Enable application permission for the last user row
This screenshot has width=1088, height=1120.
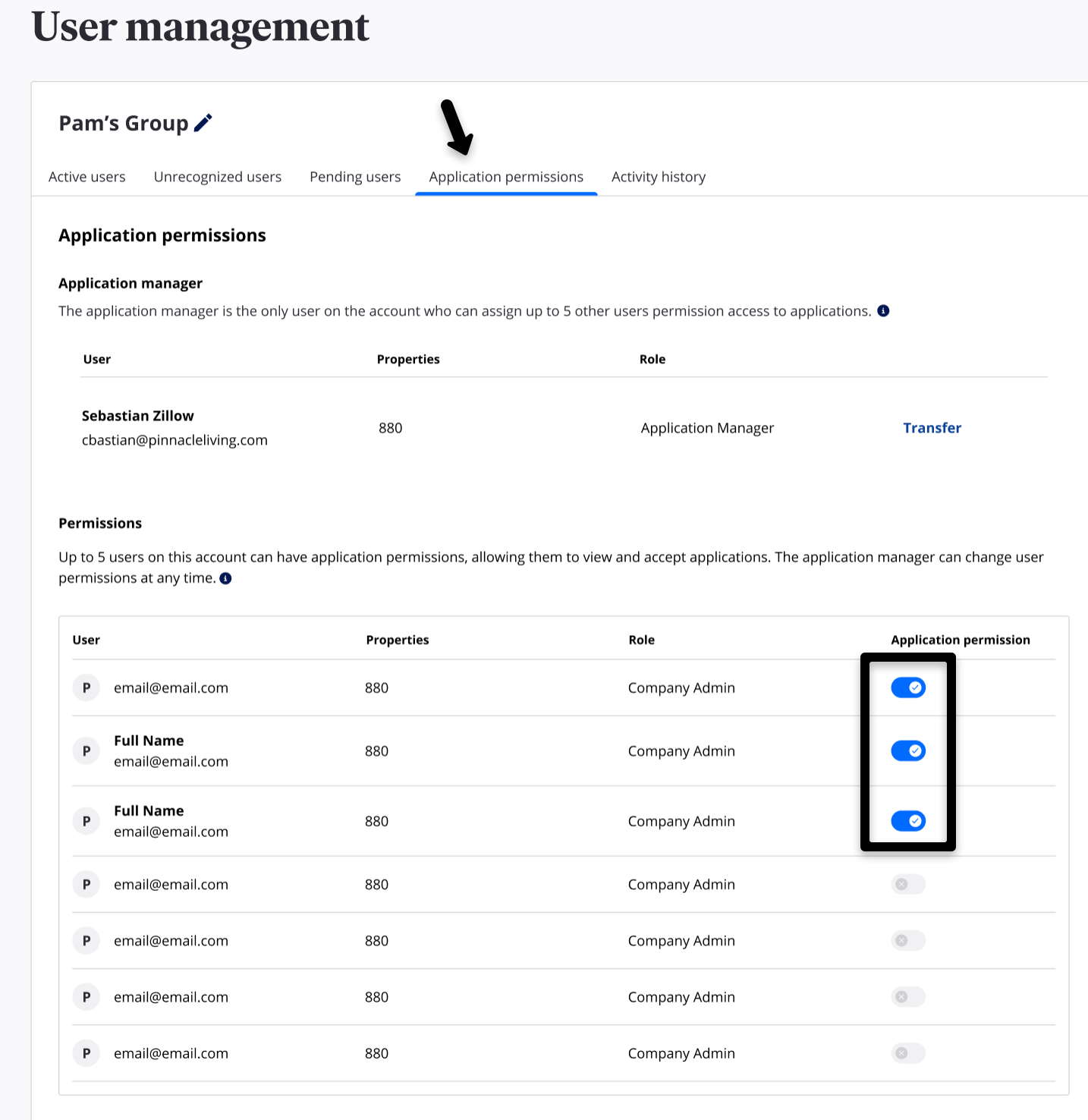(x=907, y=1053)
